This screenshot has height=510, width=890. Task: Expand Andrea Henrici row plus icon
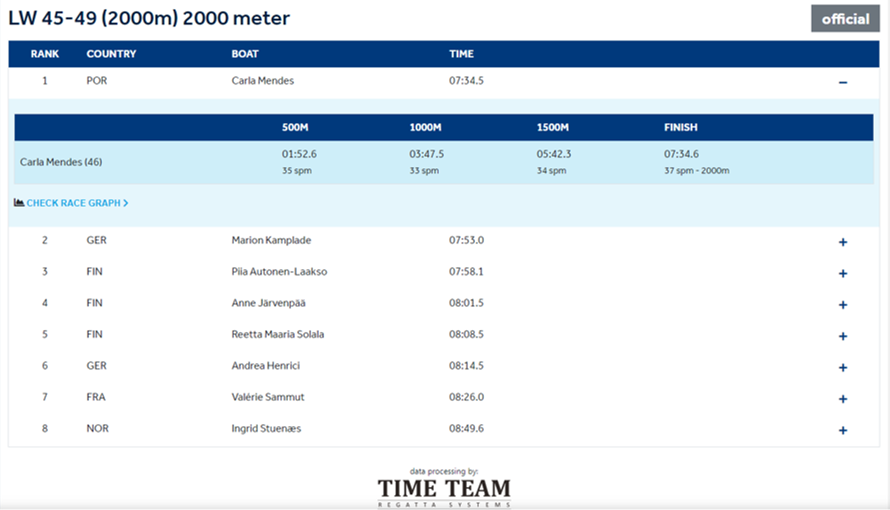(842, 367)
